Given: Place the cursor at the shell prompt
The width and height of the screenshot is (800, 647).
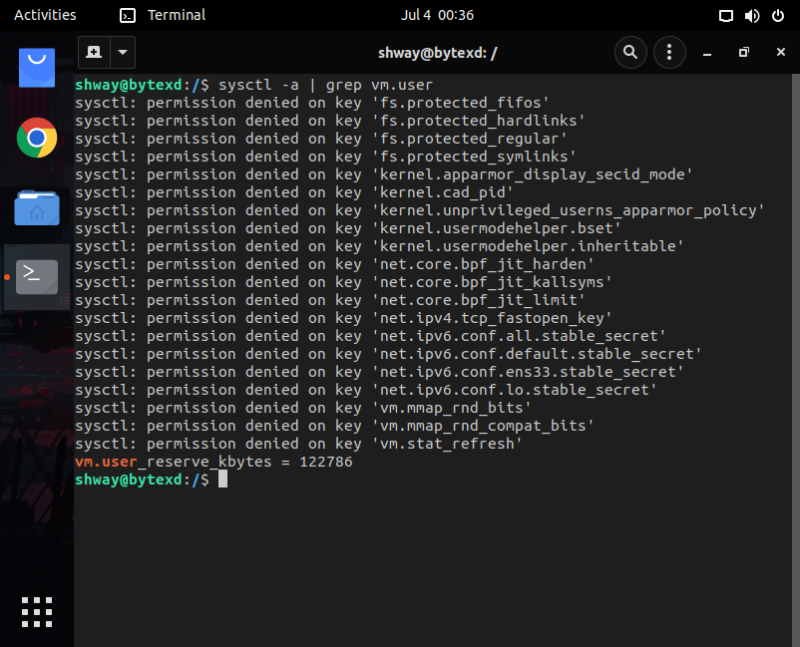Looking at the screenshot, I should tap(222, 479).
